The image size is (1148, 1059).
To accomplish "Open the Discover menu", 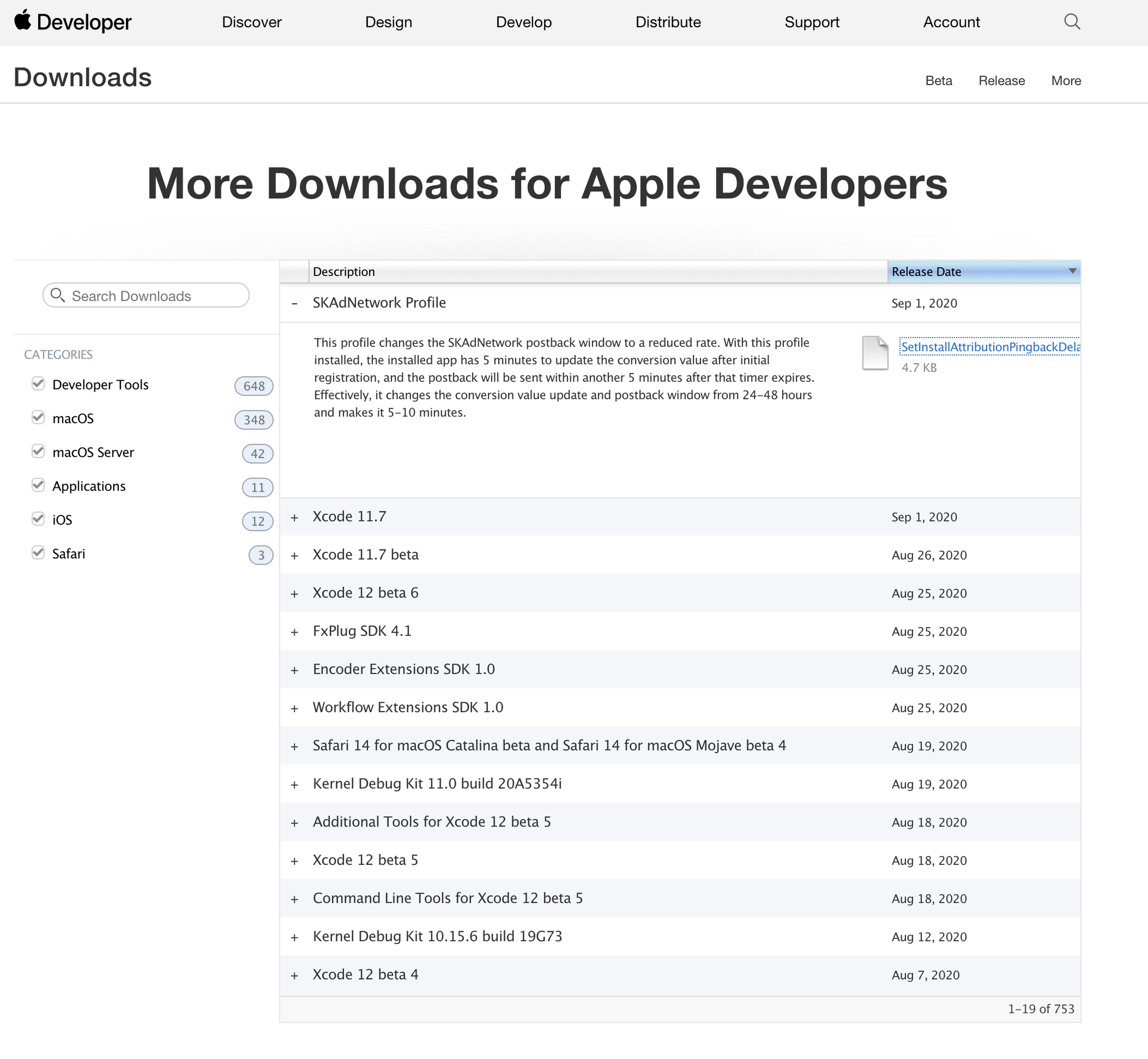I will 252,22.
